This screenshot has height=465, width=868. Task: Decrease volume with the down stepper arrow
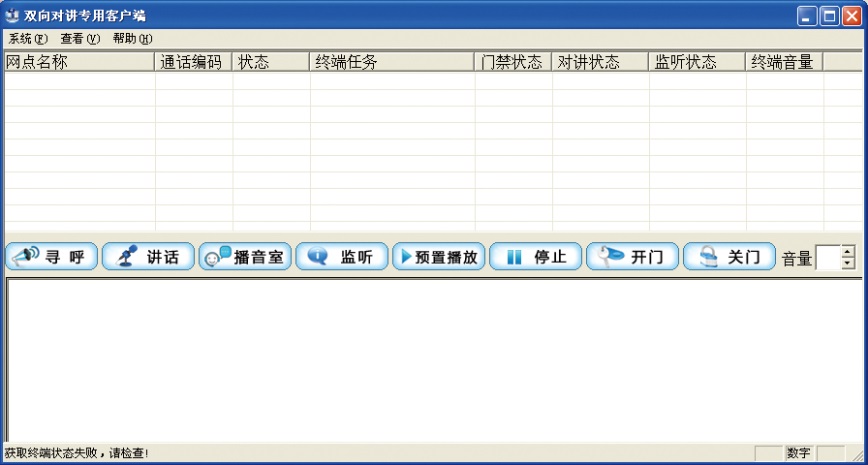point(848,264)
